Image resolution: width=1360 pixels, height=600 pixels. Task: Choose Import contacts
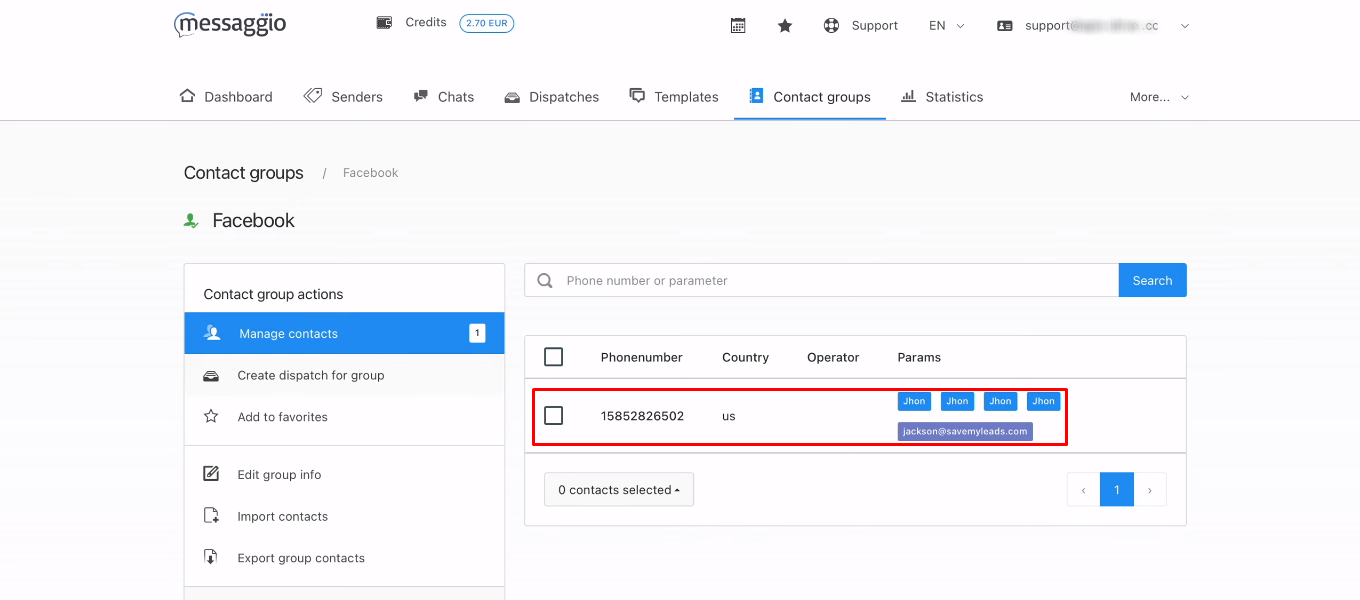tap(344, 516)
